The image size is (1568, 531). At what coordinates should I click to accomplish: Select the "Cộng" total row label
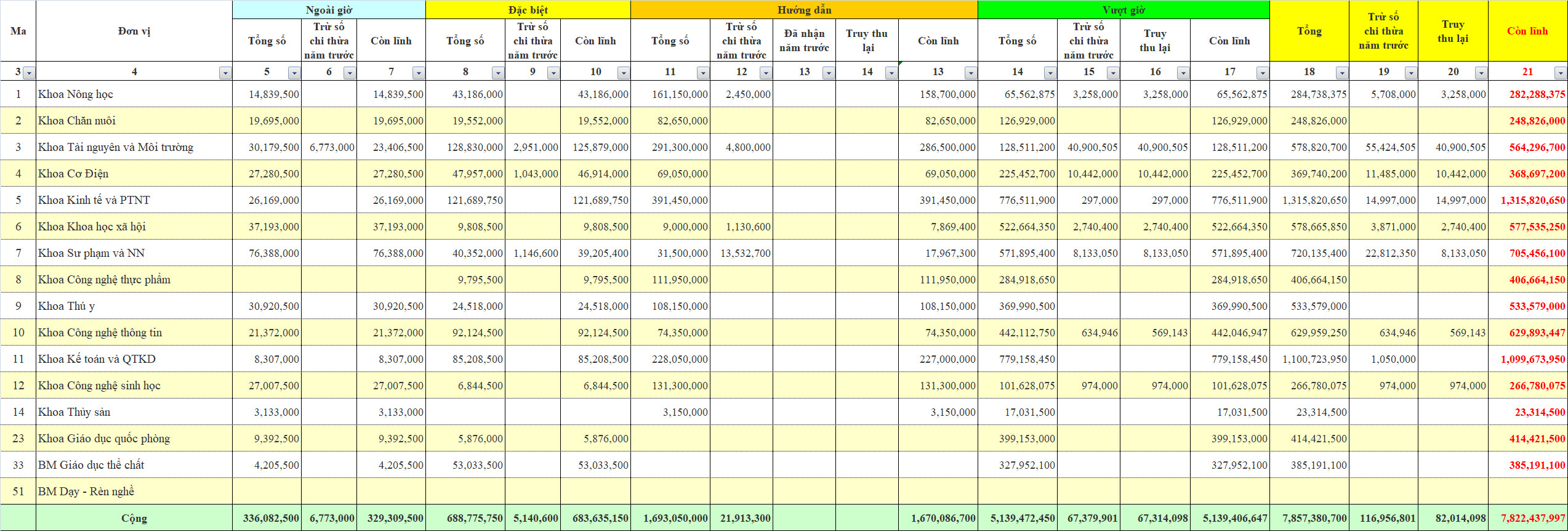coord(134,518)
